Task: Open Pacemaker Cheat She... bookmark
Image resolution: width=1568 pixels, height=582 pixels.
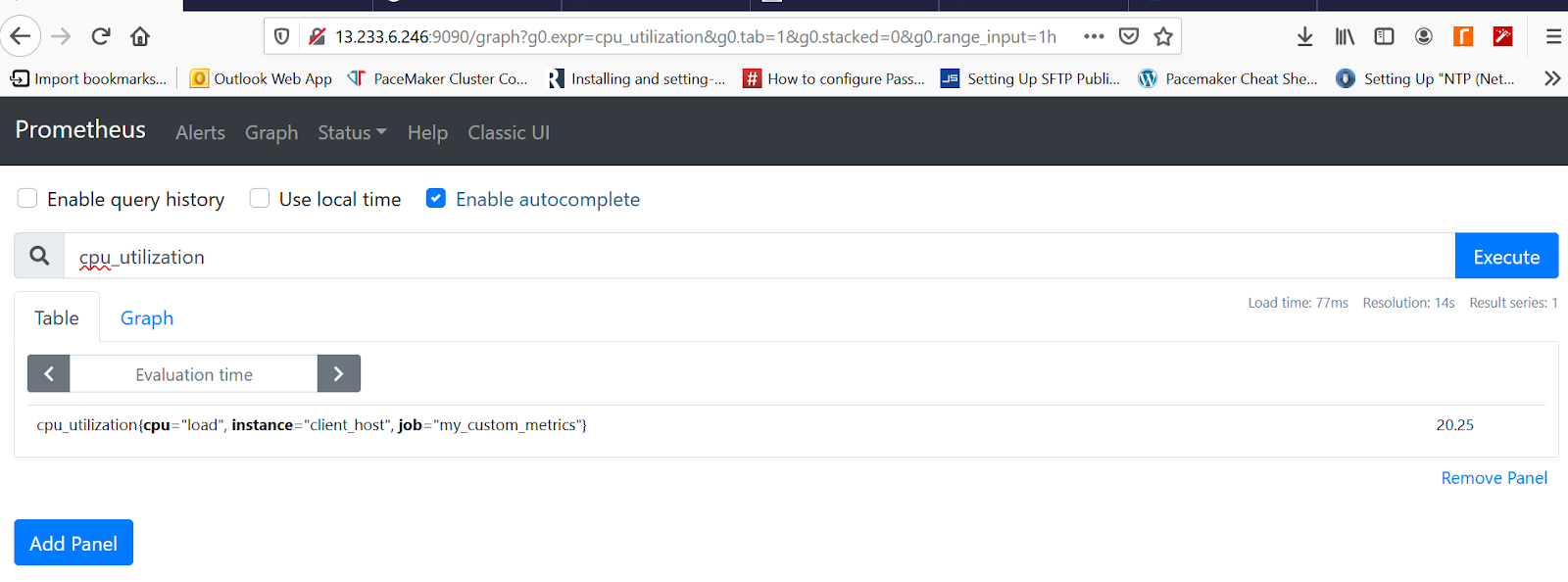Action: pos(1228,78)
